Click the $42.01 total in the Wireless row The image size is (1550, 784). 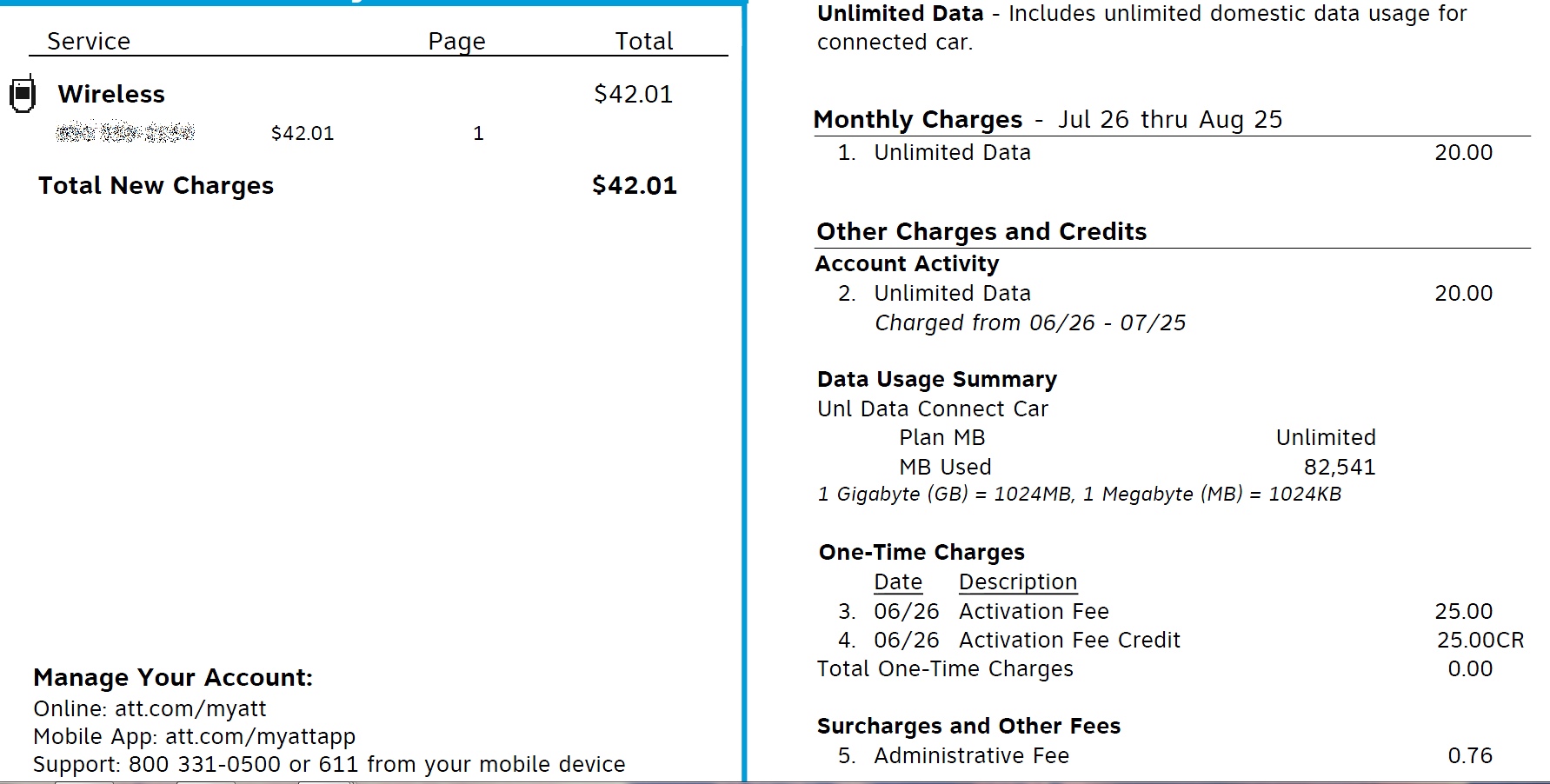(634, 94)
